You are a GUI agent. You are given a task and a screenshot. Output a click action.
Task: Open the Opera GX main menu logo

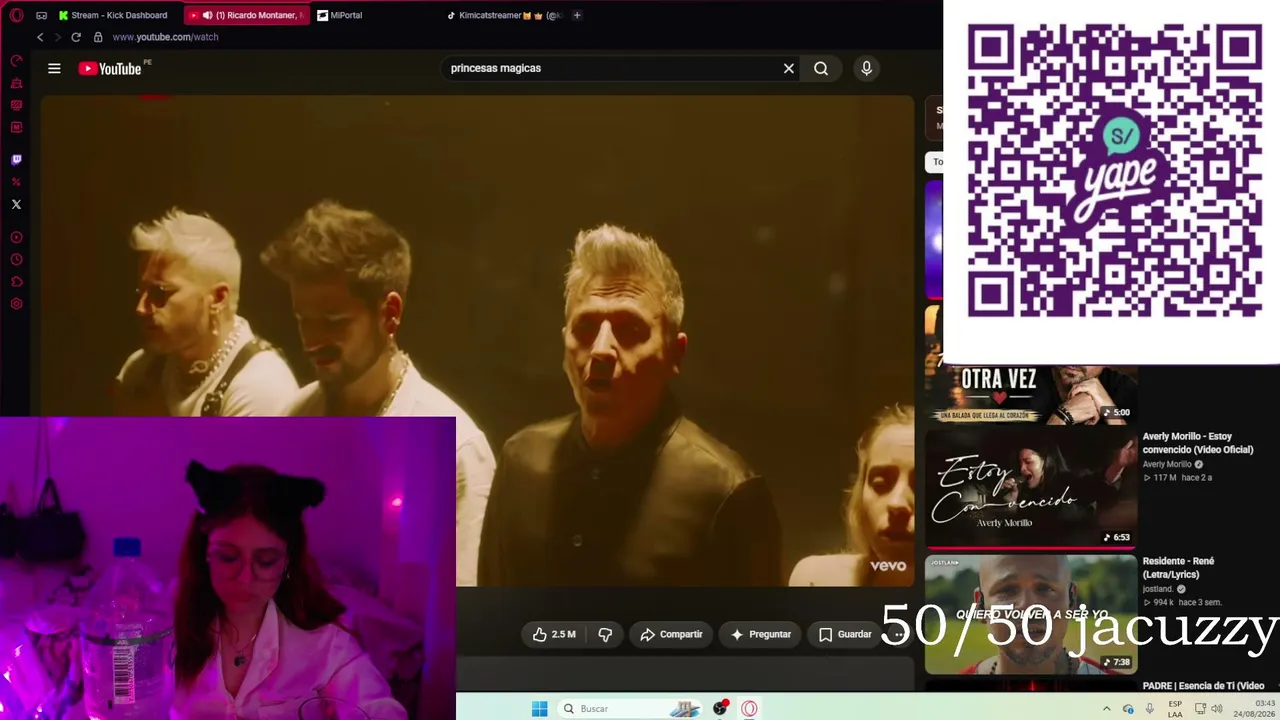pyautogui.click(x=16, y=15)
